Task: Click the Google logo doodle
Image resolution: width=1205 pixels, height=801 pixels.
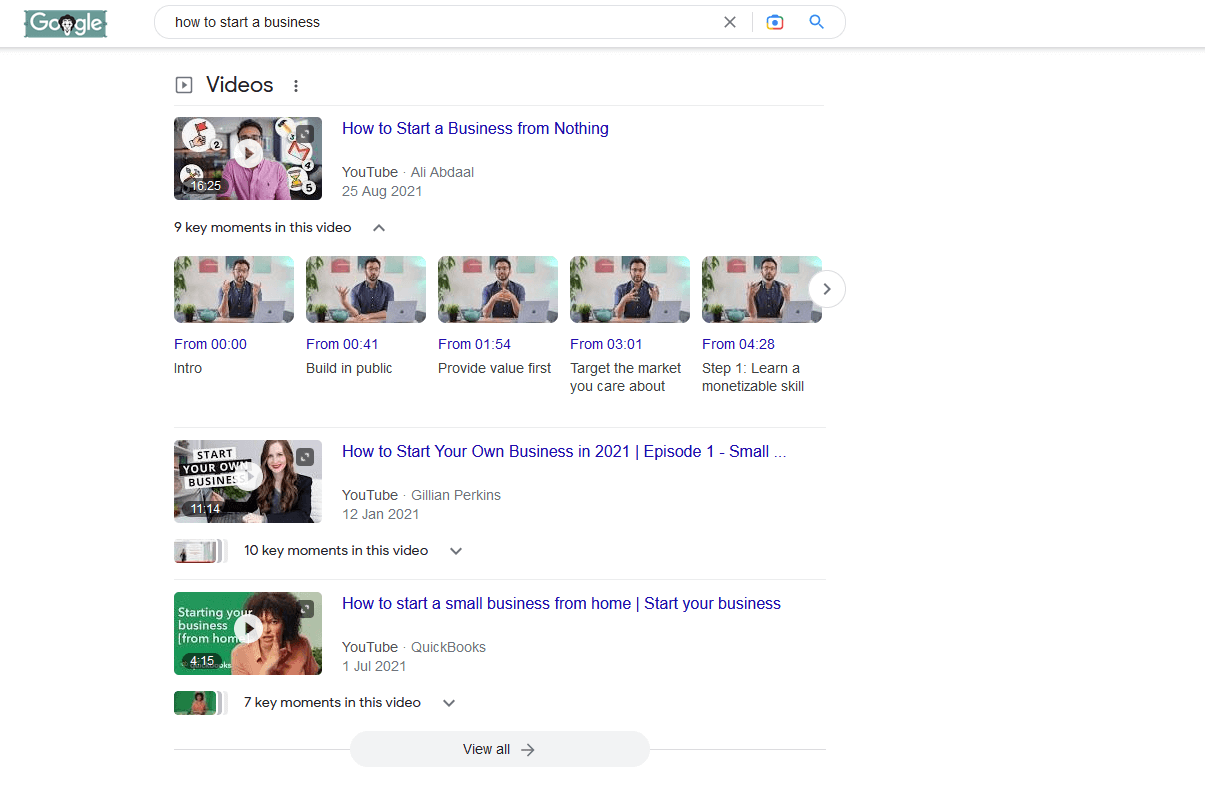Action: click(66, 23)
